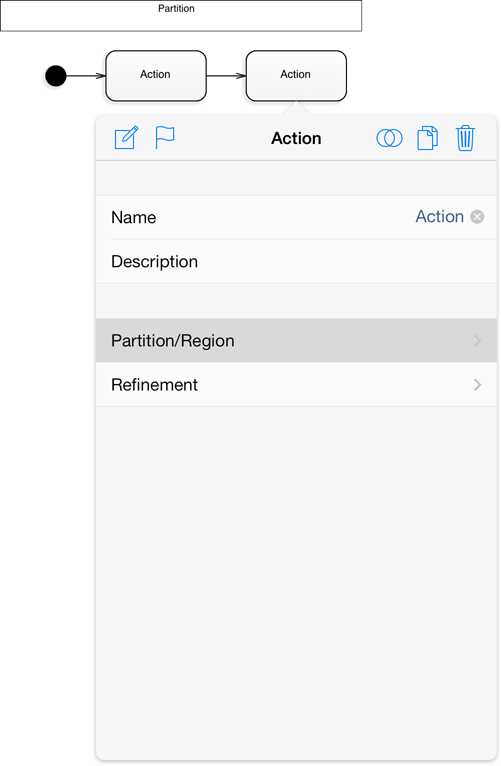Image resolution: width=501 pixels, height=766 pixels.
Task: Tap the Description field row
Action: point(296,261)
